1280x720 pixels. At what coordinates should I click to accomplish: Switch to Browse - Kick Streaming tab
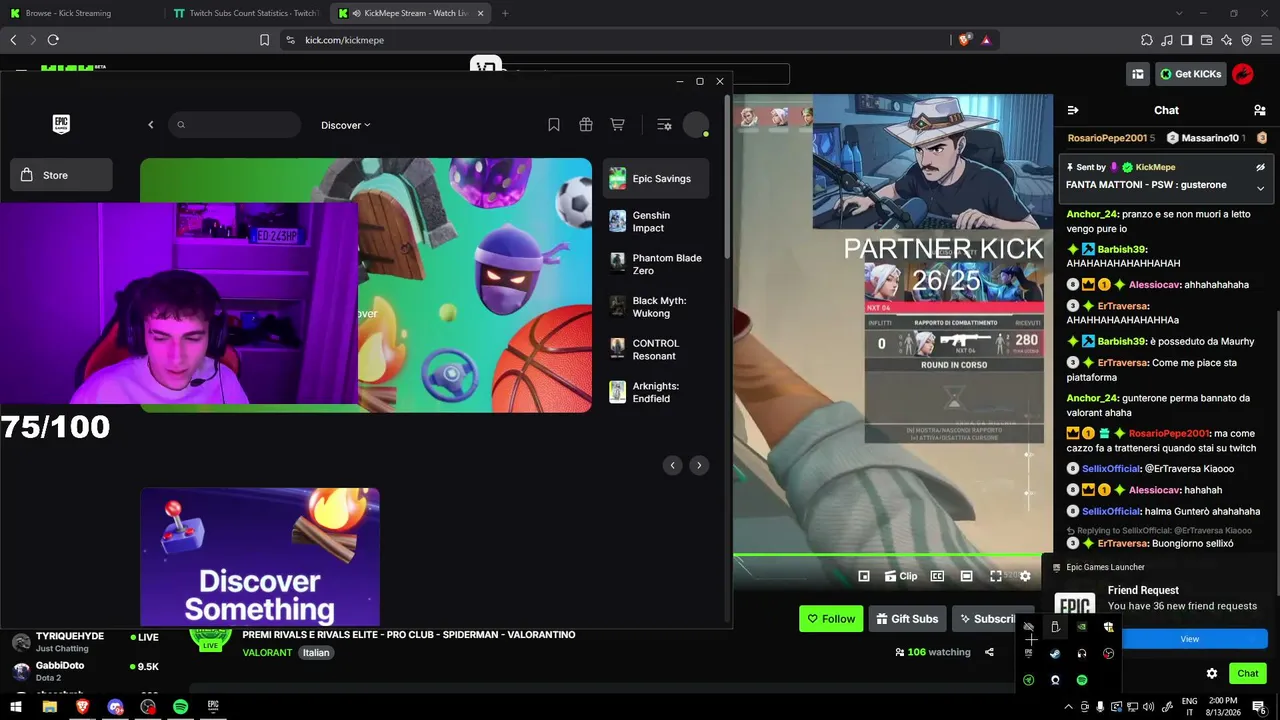[x=81, y=13]
